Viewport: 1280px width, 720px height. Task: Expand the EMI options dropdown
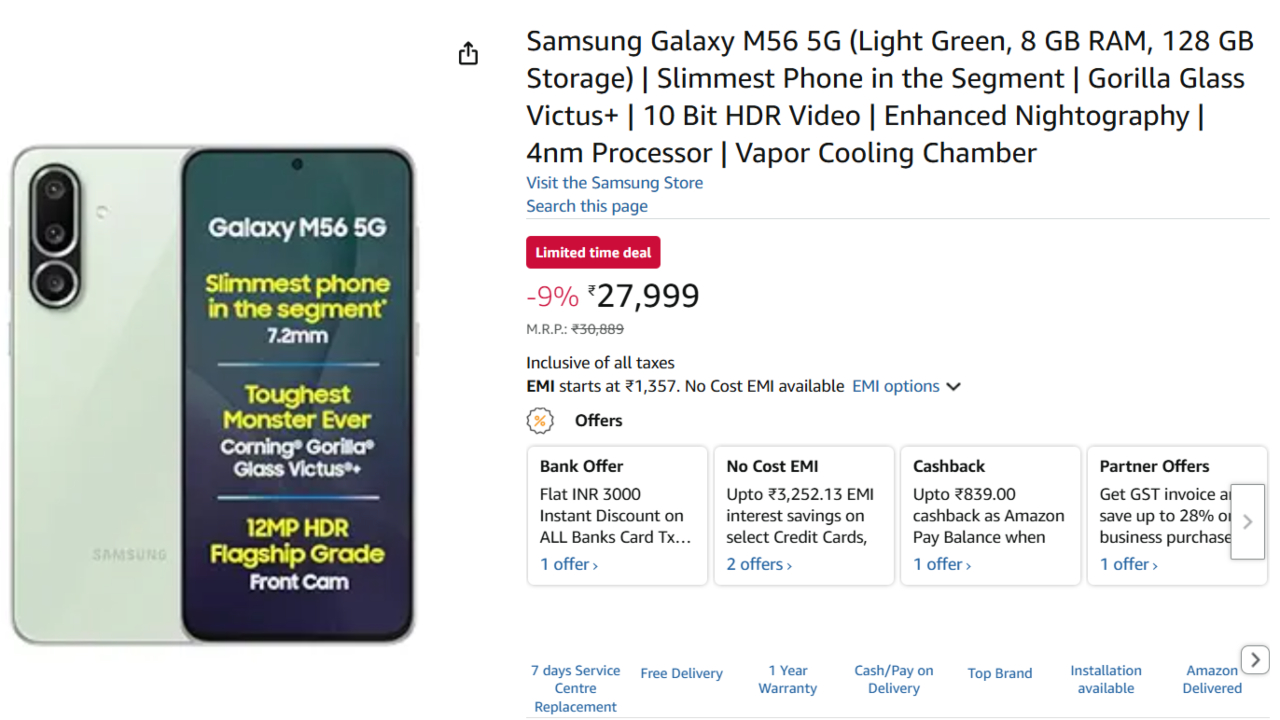[x=906, y=386]
